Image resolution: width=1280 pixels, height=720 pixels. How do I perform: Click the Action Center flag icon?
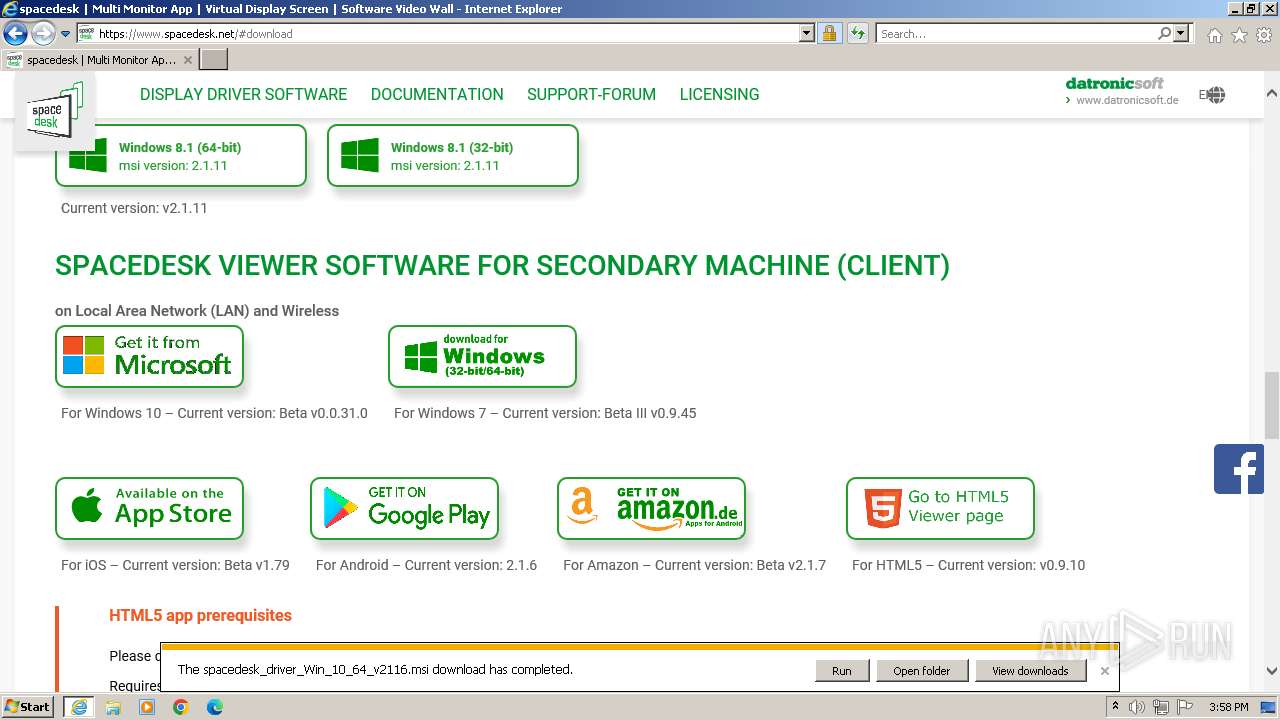click(1186, 707)
